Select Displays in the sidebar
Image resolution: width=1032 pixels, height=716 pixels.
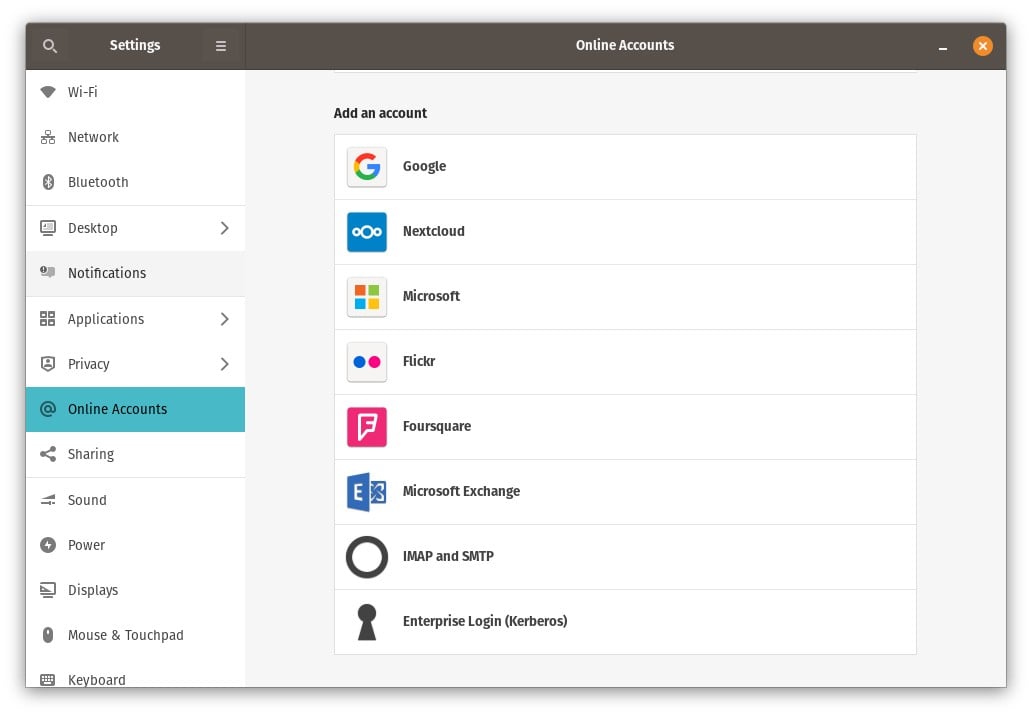tap(136, 590)
